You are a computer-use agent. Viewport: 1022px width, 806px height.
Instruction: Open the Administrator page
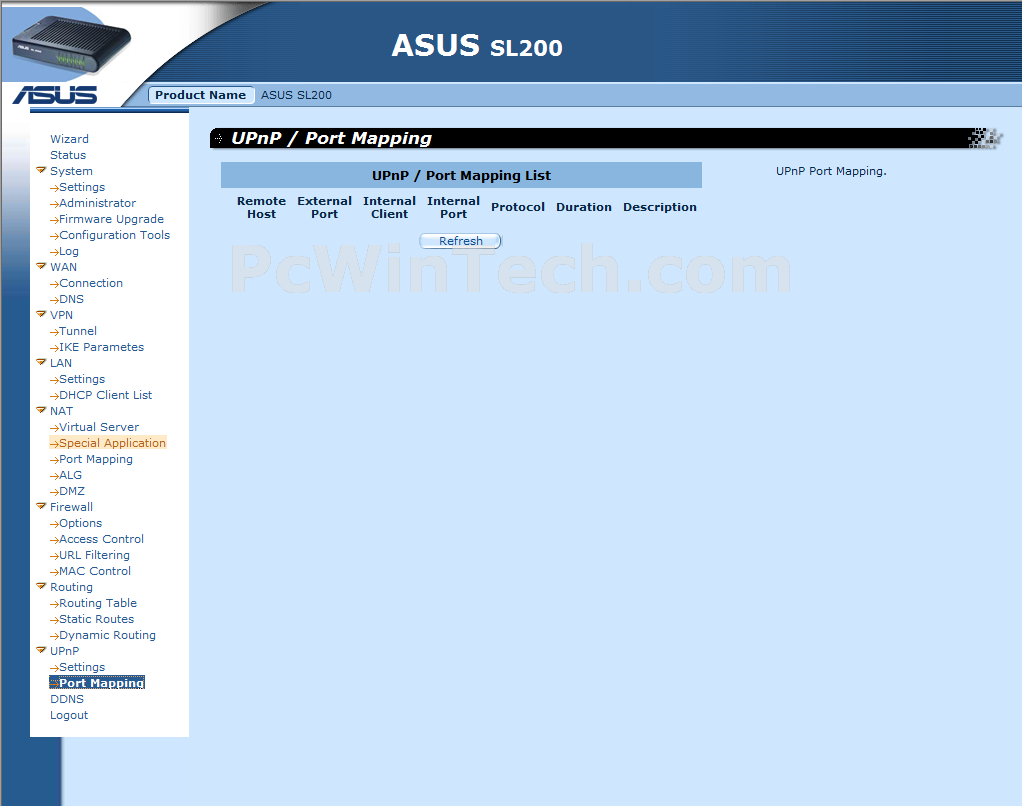[x=98, y=203]
